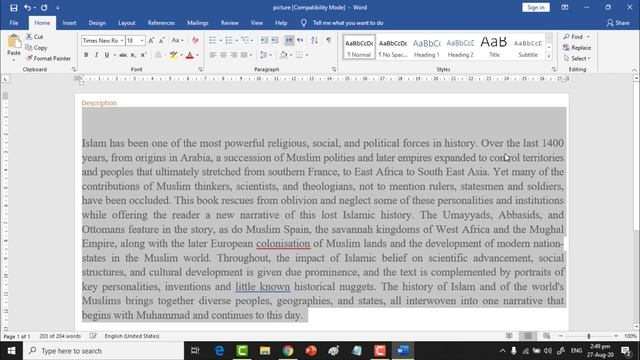Switch to the Insert tab
640x360 pixels.
pyautogui.click(x=69, y=23)
